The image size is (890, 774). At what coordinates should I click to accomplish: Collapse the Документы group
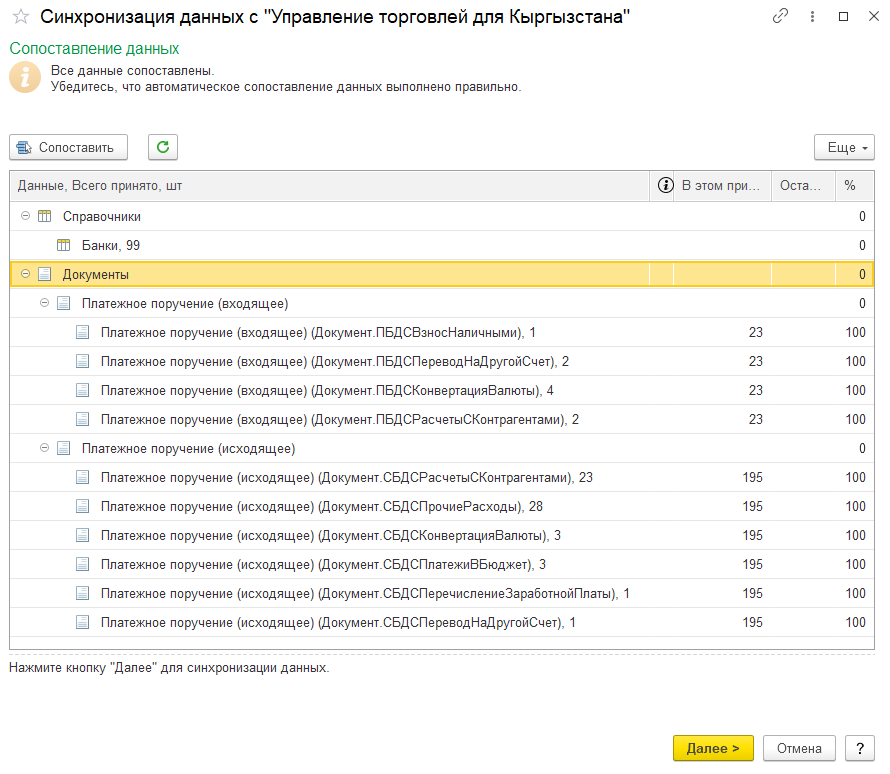point(25,274)
